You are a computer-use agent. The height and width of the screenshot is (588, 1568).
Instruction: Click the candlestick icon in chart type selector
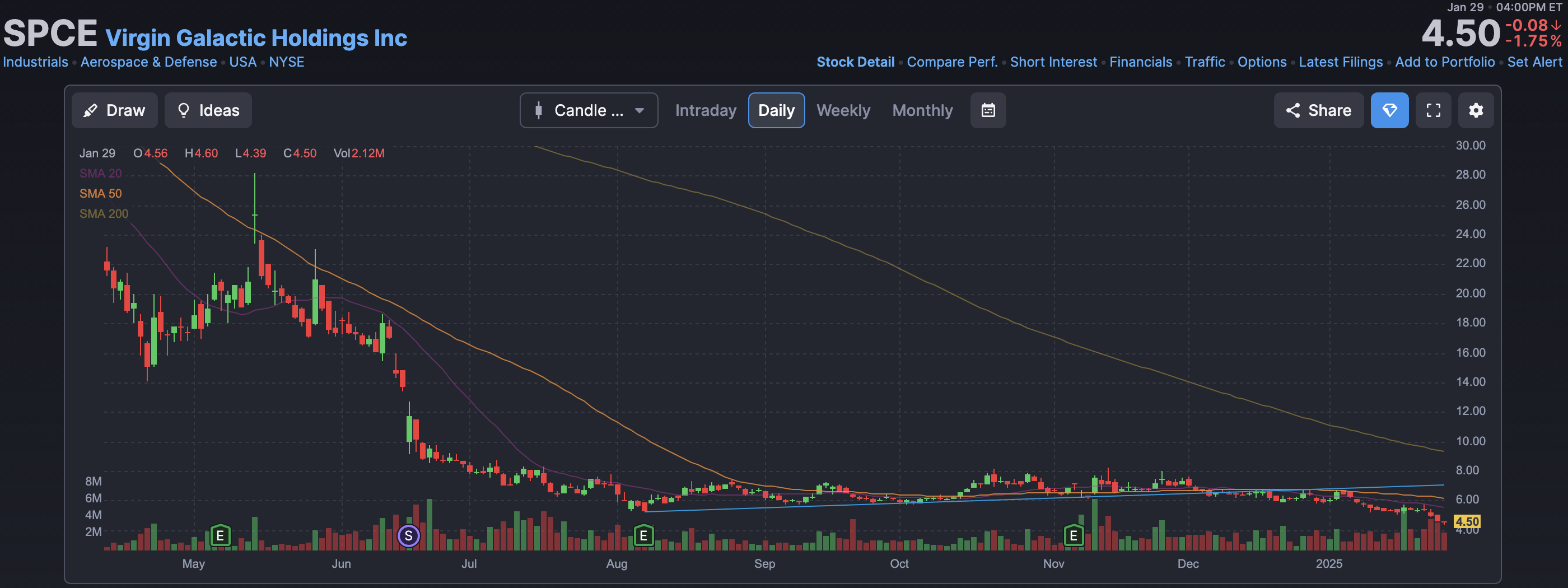pyautogui.click(x=538, y=110)
